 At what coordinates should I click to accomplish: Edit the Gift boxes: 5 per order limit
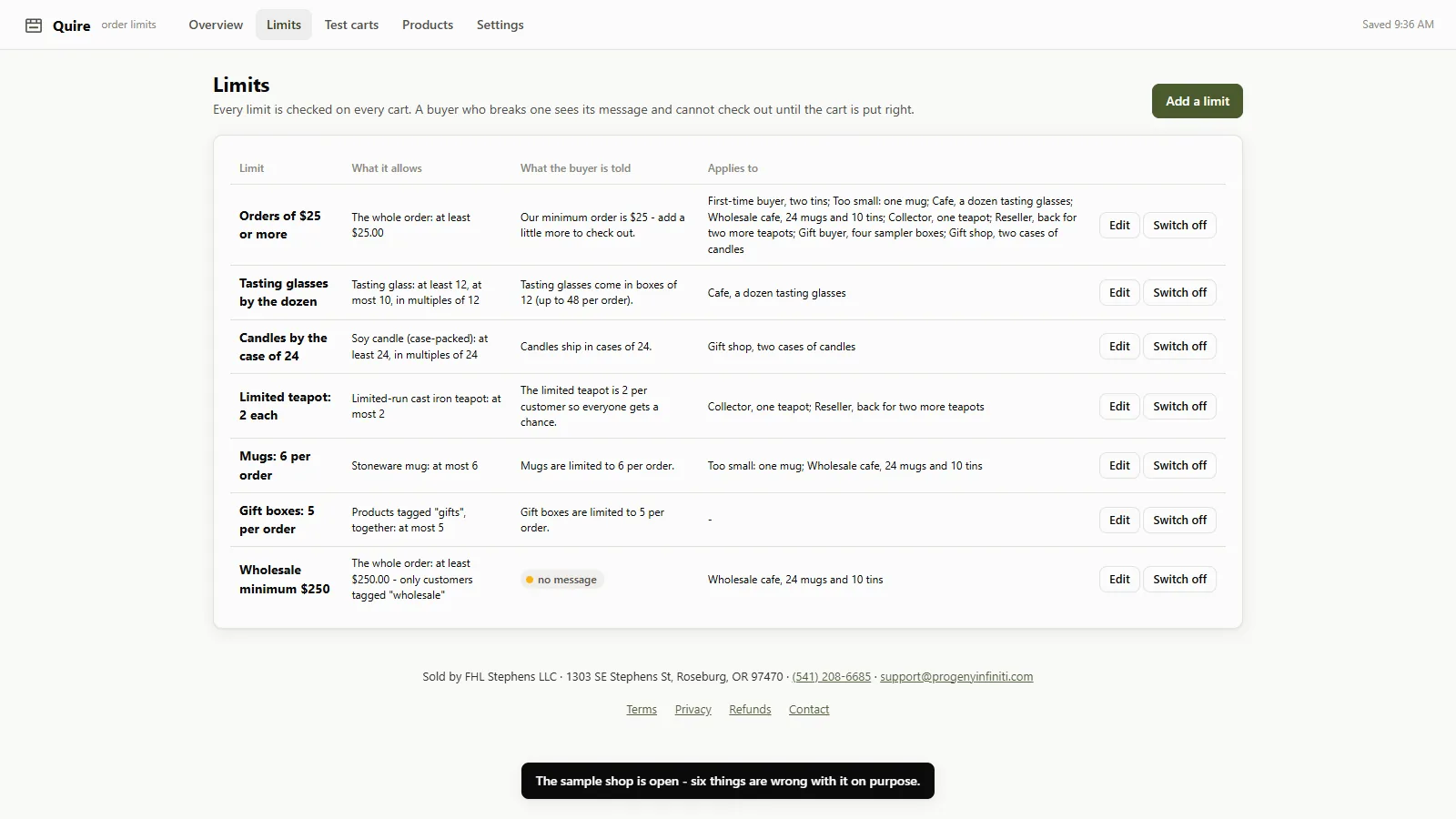pos(1119,520)
